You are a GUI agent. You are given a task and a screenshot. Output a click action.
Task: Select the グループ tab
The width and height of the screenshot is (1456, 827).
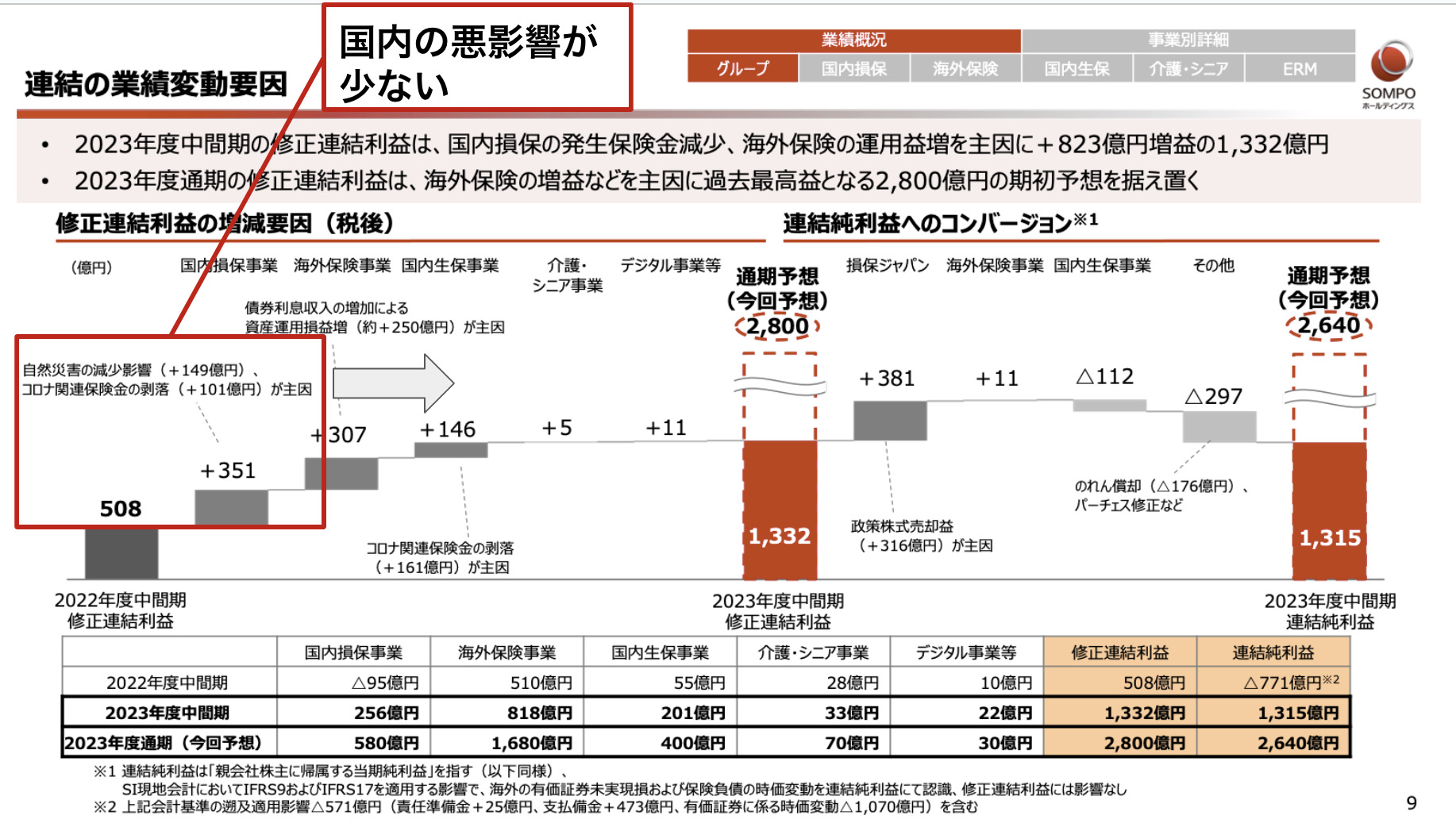point(742,69)
